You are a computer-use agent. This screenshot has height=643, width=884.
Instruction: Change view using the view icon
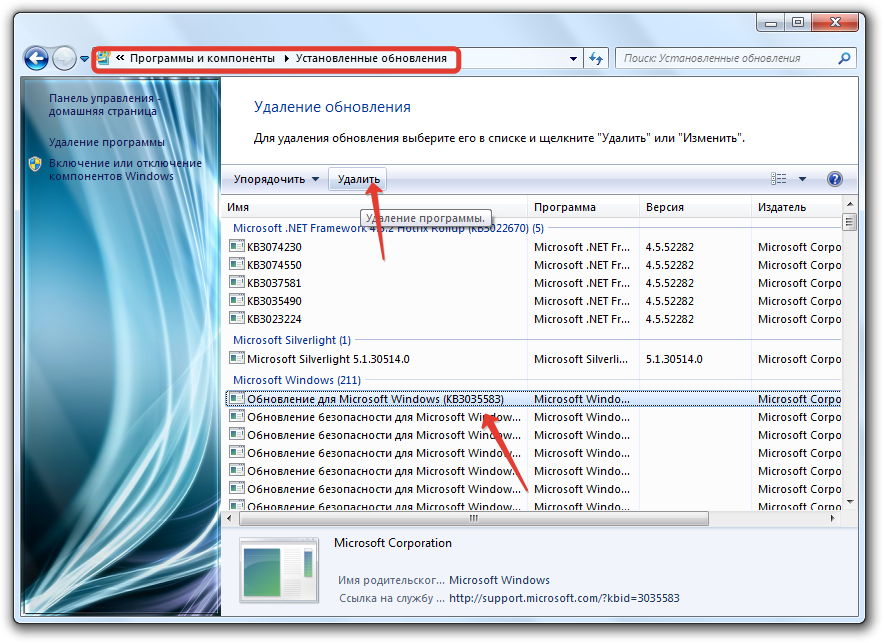[779, 179]
